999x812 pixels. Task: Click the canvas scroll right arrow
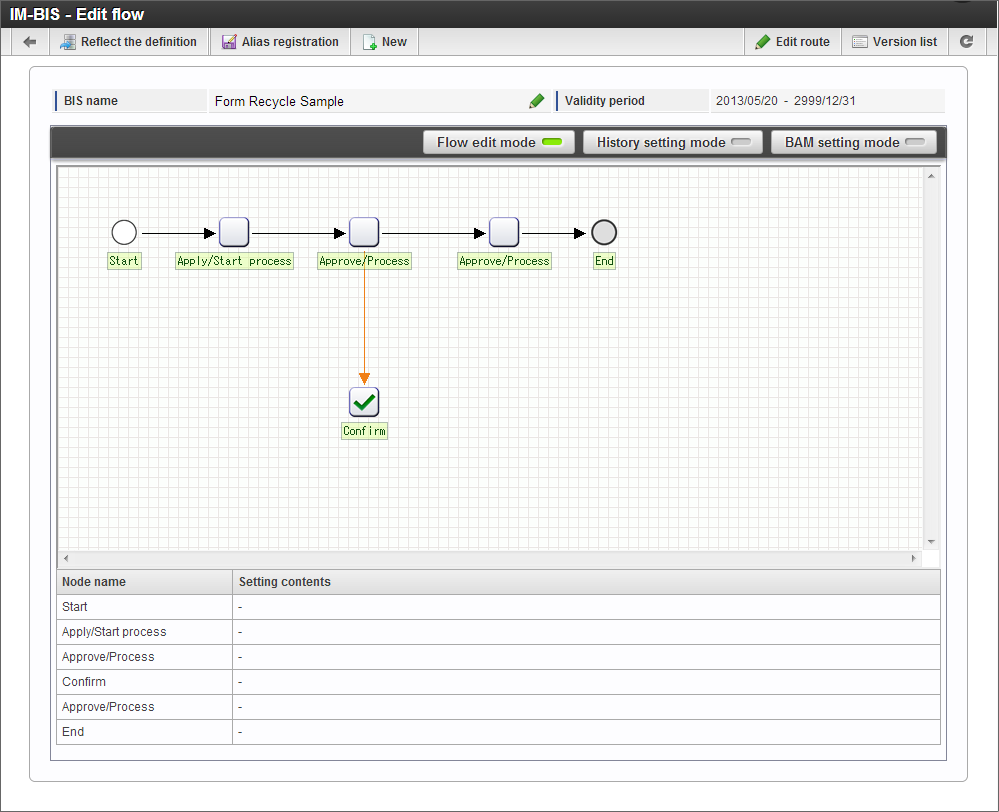pos(914,558)
